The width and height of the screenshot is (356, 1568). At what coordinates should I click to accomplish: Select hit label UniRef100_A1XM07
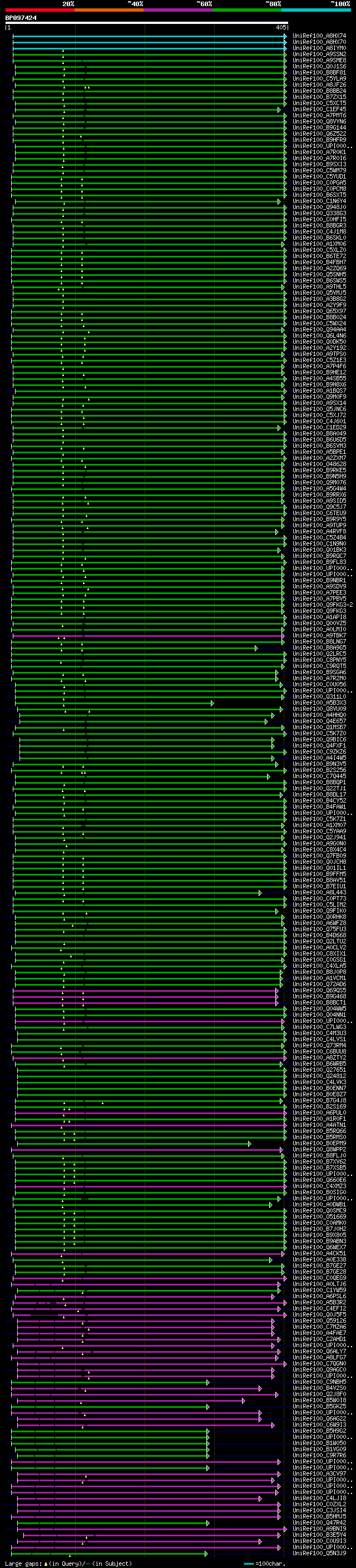(319, 825)
